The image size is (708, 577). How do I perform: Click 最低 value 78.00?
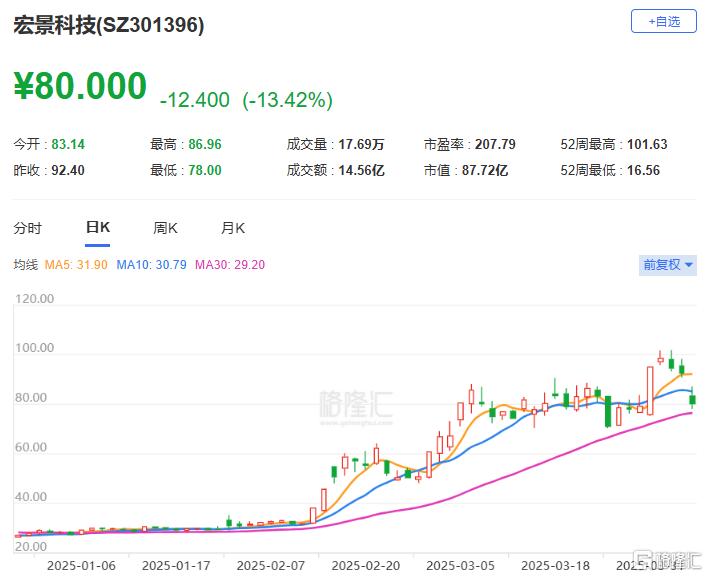tap(205, 170)
